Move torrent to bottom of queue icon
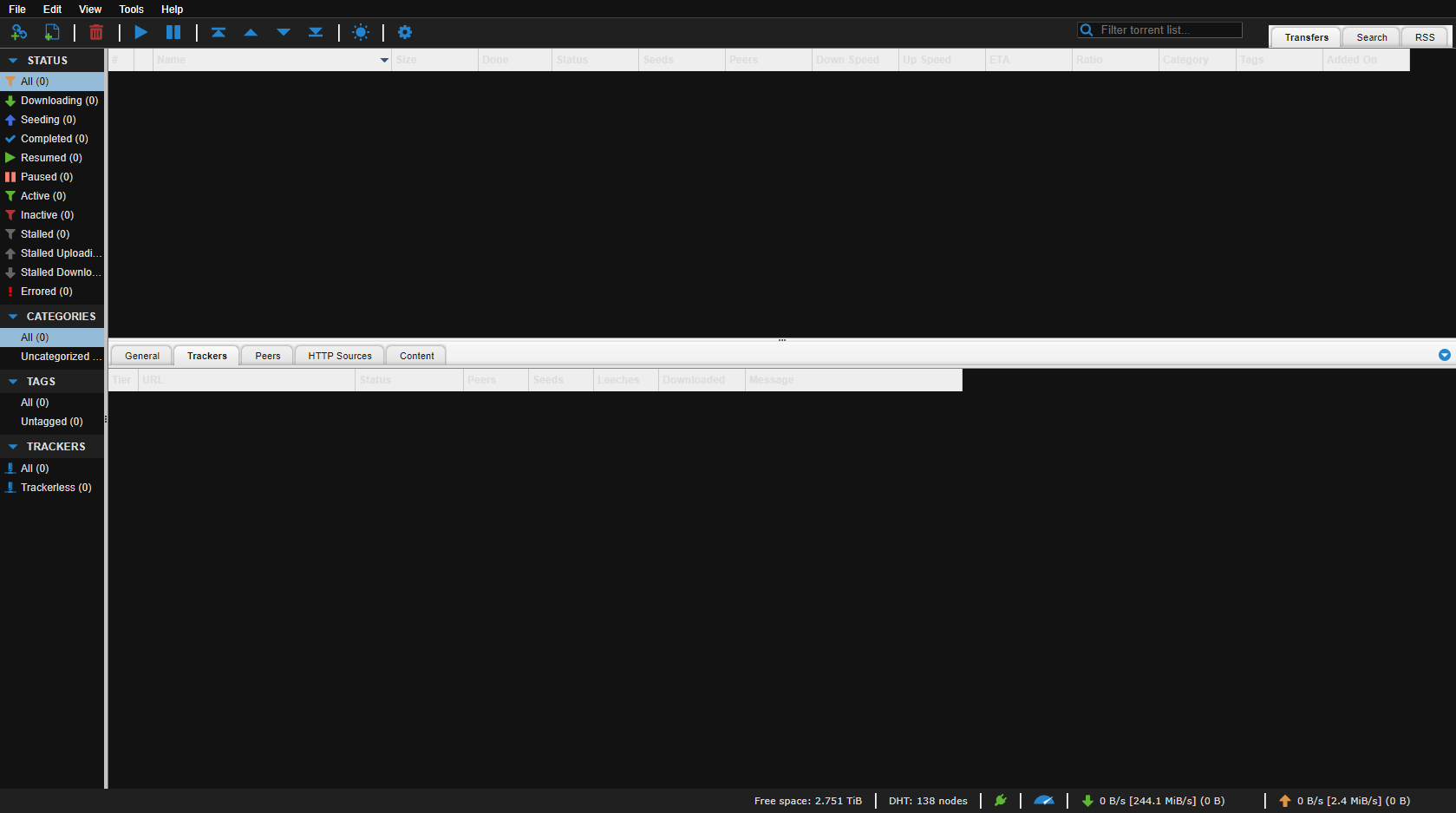Viewport: 1456px width, 813px height. [x=316, y=32]
